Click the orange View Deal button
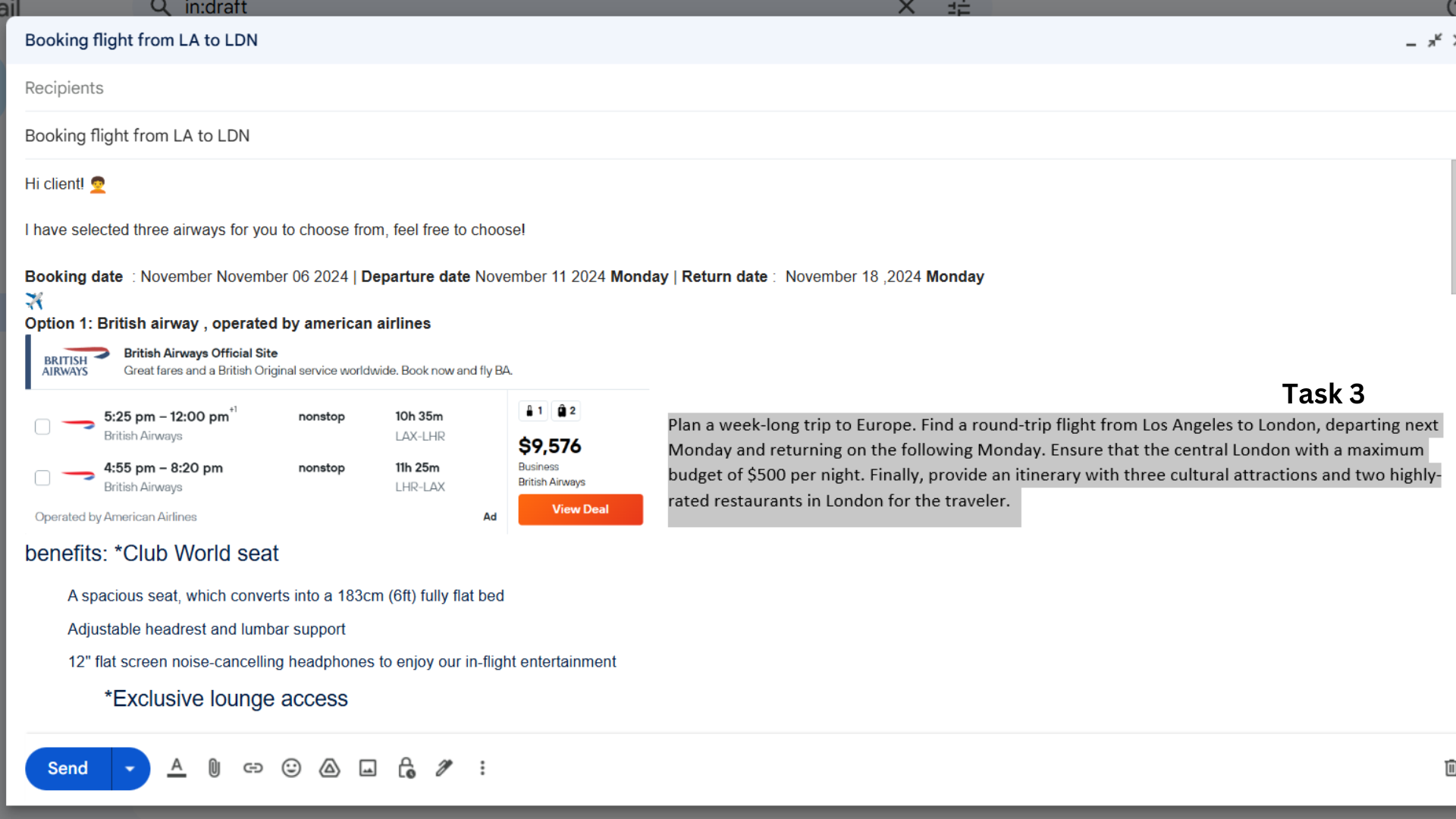Image resolution: width=1456 pixels, height=819 pixels. tap(580, 510)
